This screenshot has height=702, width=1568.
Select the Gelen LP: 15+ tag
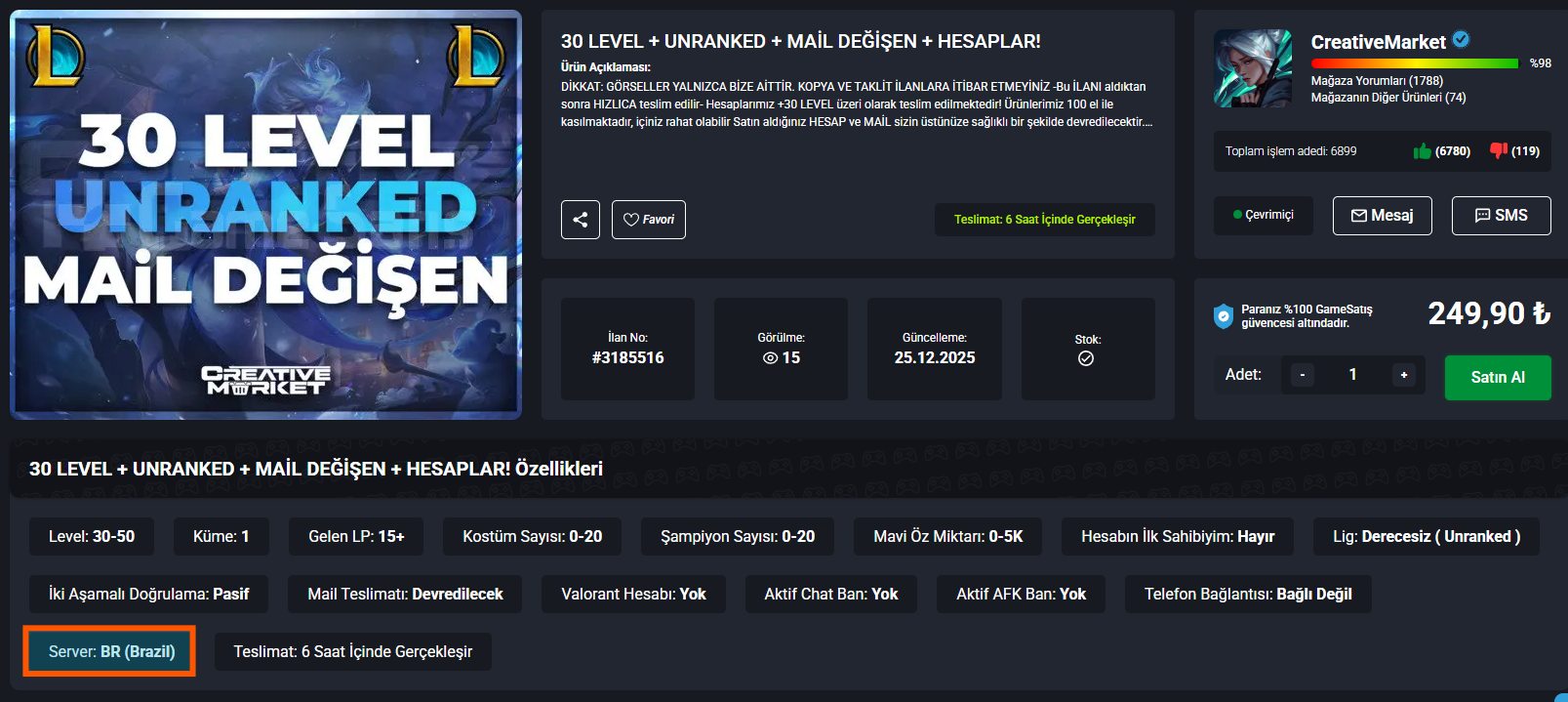pyautogui.click(x=356, y=537)
